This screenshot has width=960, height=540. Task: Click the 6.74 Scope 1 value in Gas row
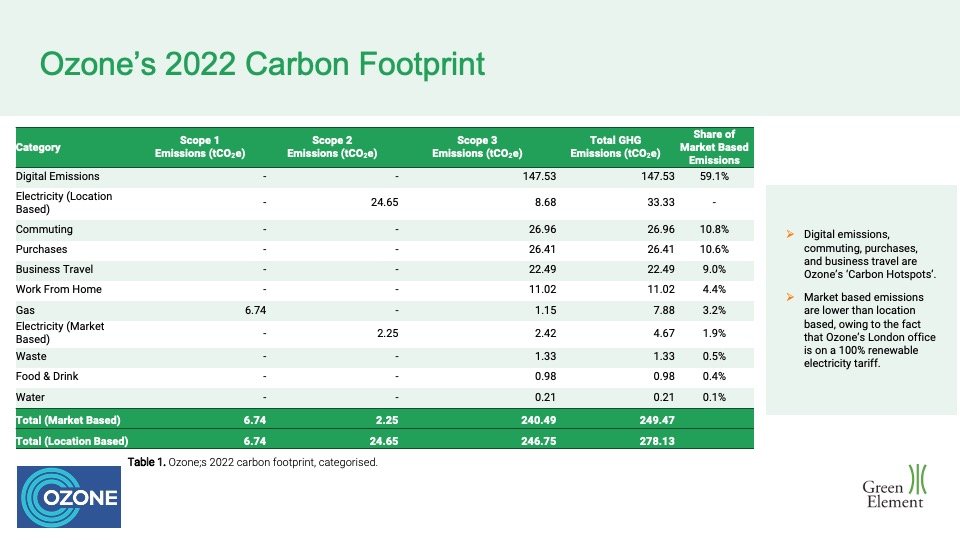click(x=255, y=310)
